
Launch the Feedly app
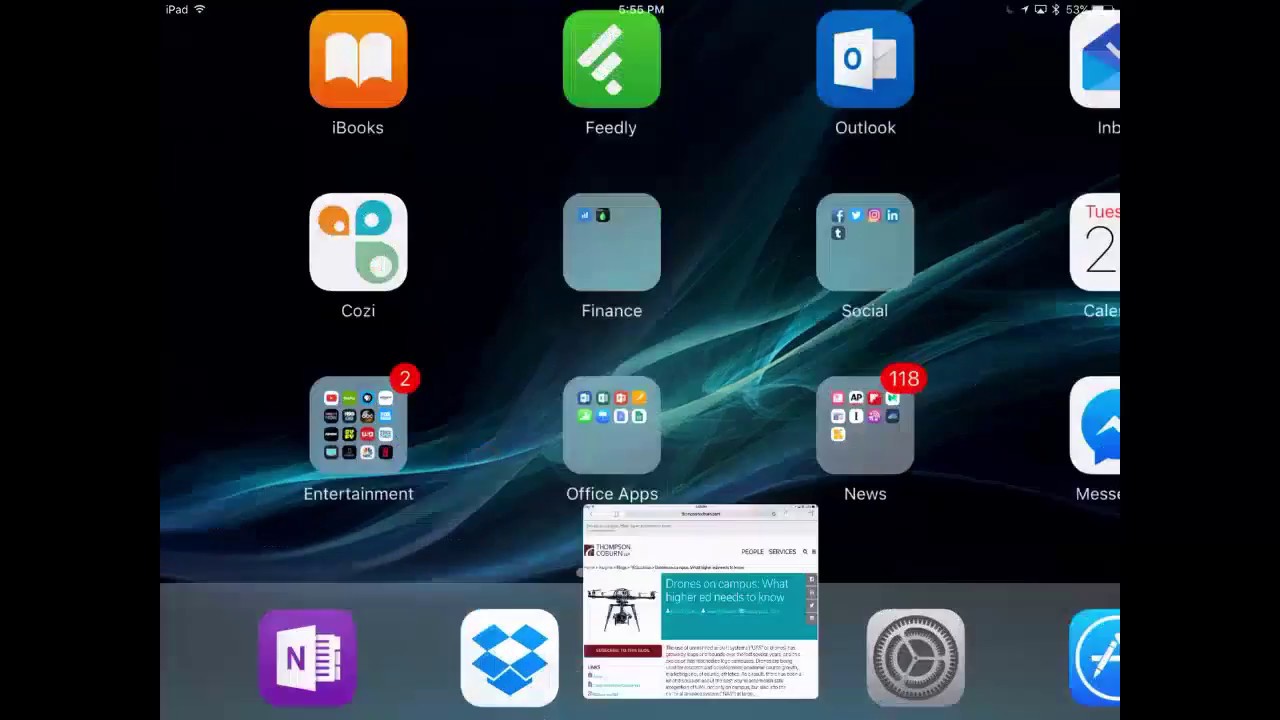[611, 59]
